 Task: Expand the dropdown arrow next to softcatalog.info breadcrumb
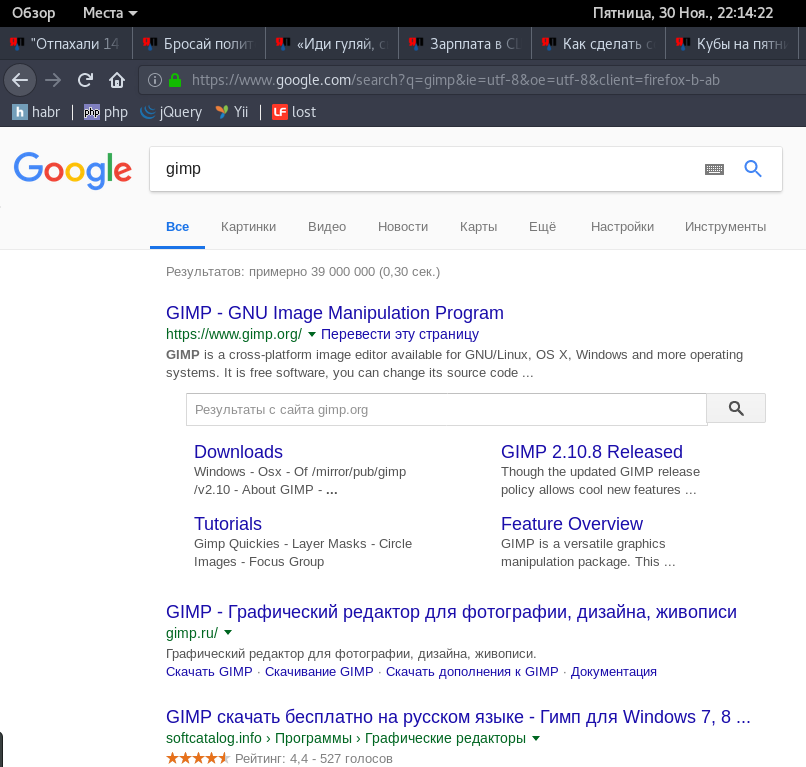536,738
